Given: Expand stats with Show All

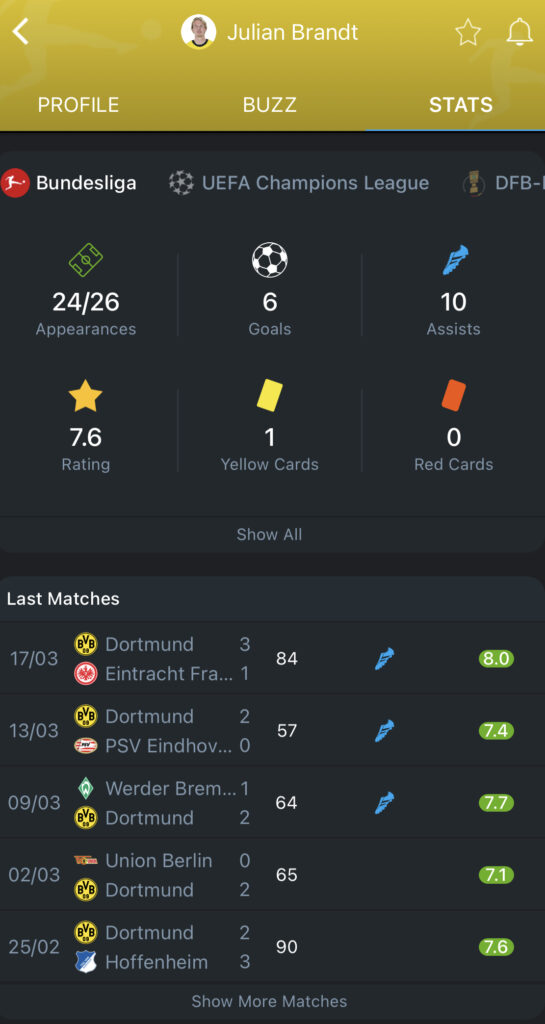Looking at the screenshot, I should pyautogui.click(x=270, y=534).
